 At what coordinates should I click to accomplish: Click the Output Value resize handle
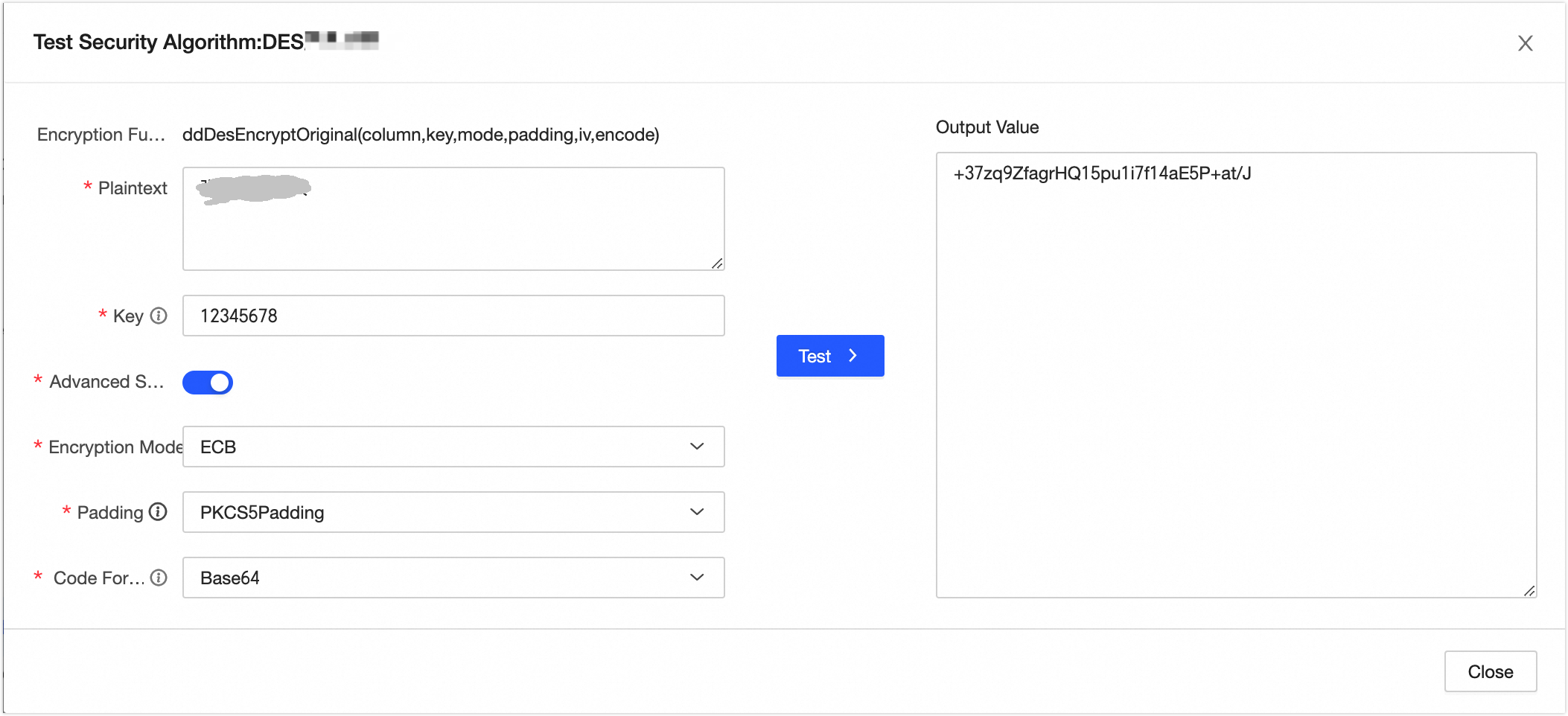1529,590
